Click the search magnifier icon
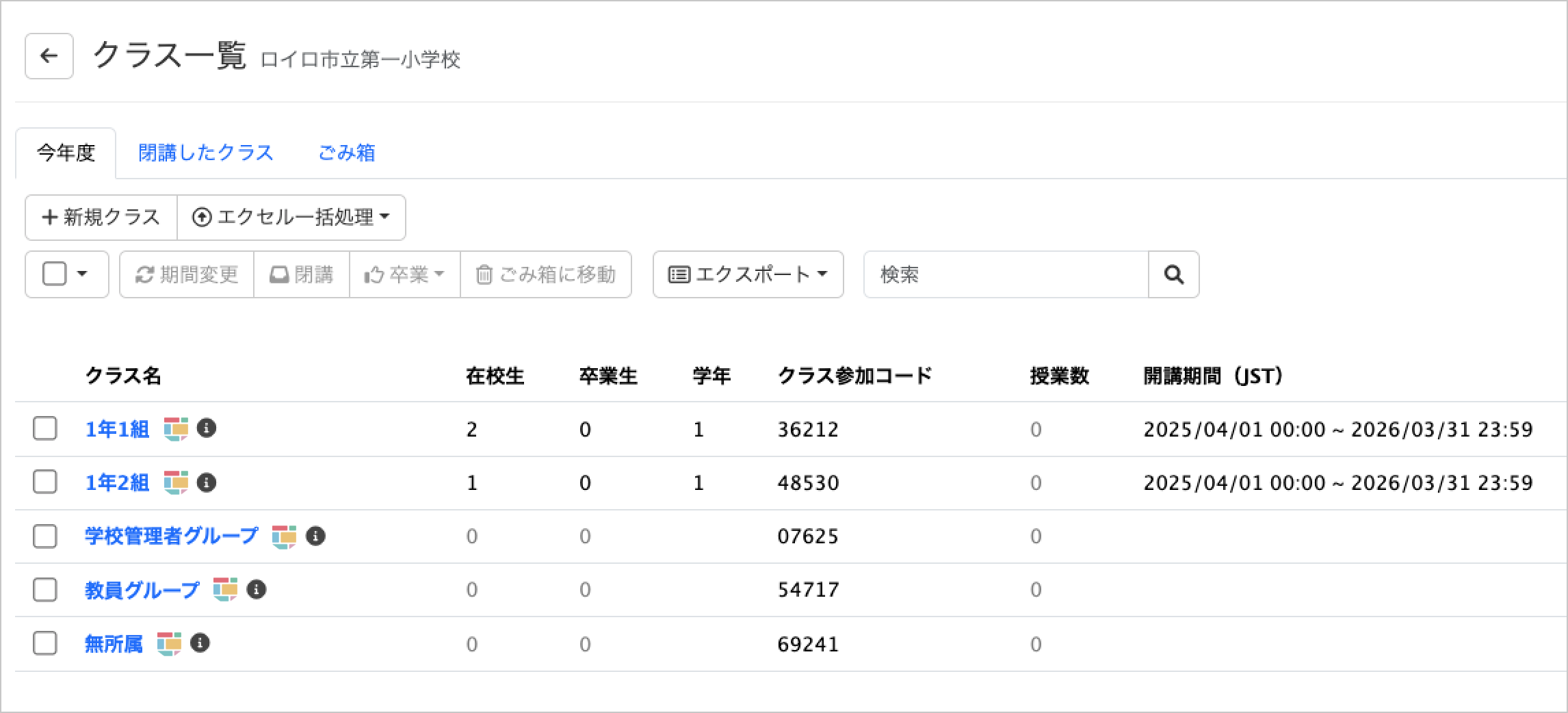Viewport: 1568px width, 713px height. tap(1173, 274)
